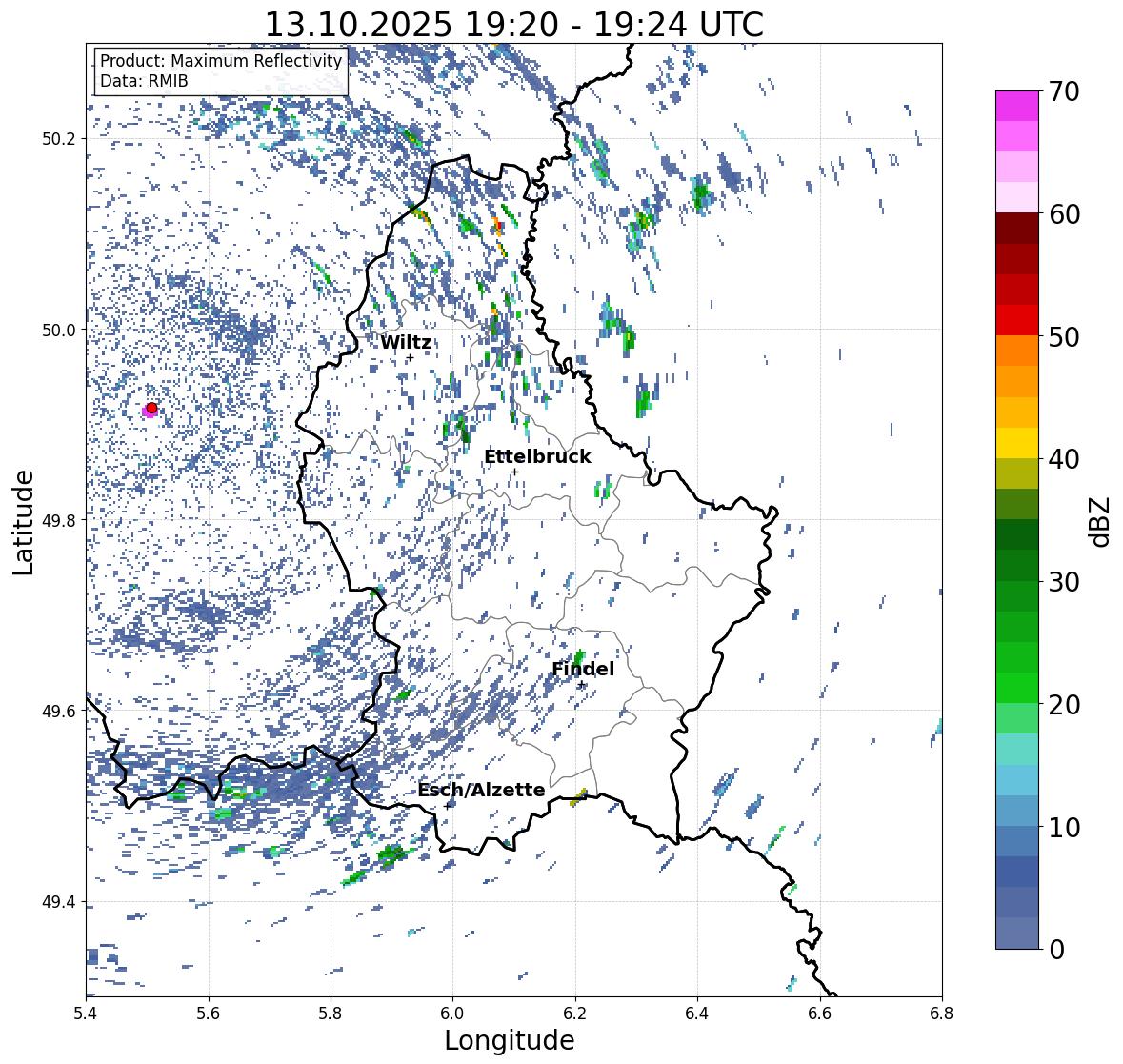This screenshot has height=1064, width=1123.
Task: Click the 70 tick label on the dBZ colorbar
Action: pyautogui.click(x=1064, y=91)
